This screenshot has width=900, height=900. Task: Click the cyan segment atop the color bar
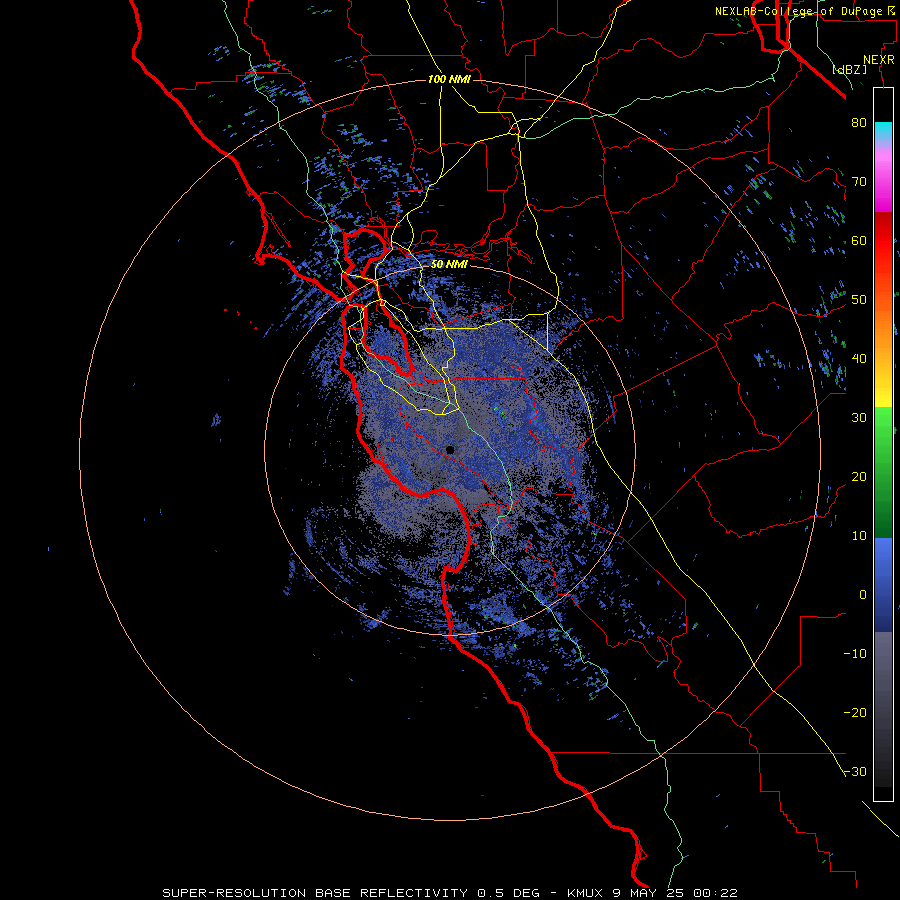pyautogui.click(x=883, y=130)
